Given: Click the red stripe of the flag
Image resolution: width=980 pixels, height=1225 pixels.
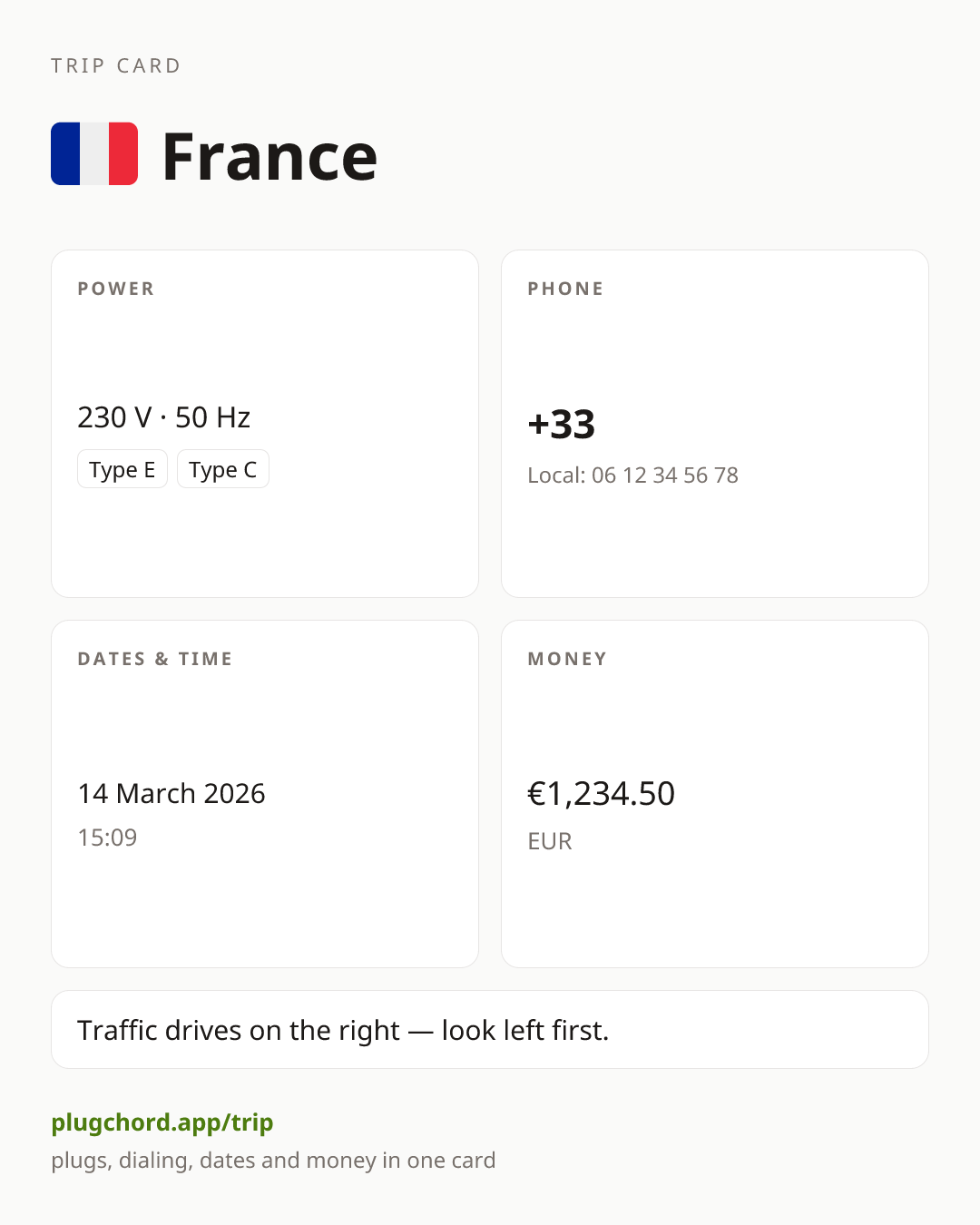Looking at the screenshot, I should pos(123,153).
